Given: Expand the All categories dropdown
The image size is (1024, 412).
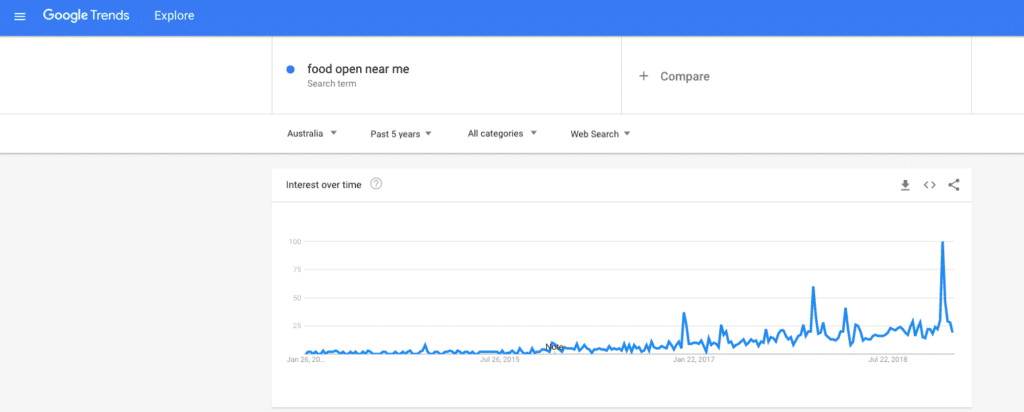Looking at the screenshot, I should pos(502,133).
